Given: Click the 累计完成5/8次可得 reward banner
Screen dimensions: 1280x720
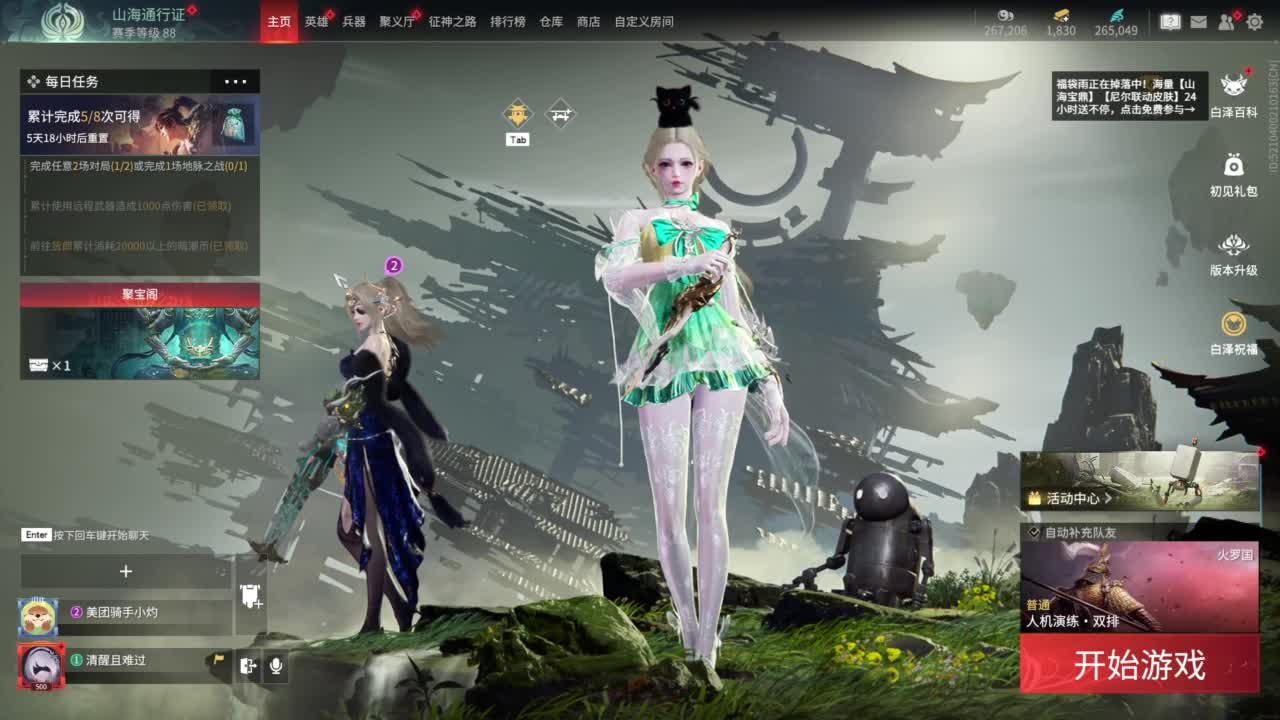Looking at the screenshot, I should [140, 125].
